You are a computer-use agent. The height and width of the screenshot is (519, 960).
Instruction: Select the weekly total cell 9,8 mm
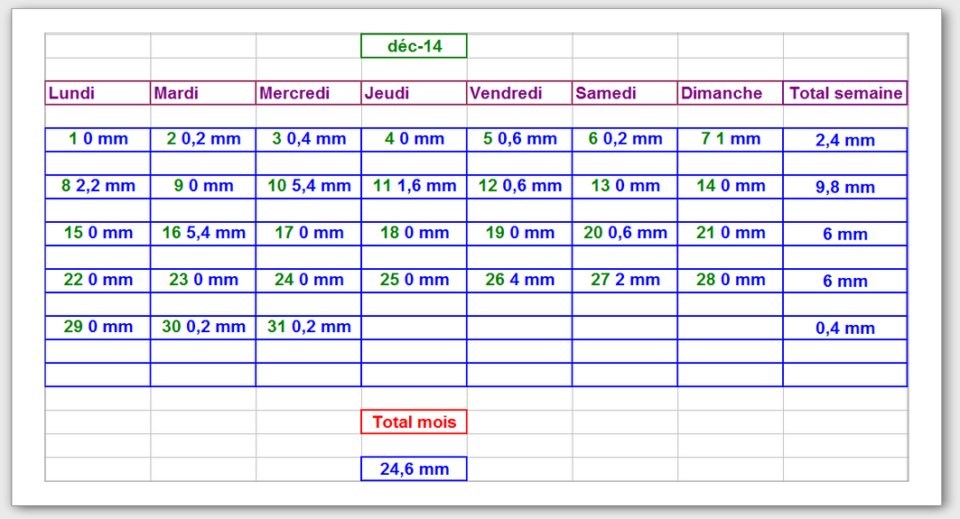845,187
